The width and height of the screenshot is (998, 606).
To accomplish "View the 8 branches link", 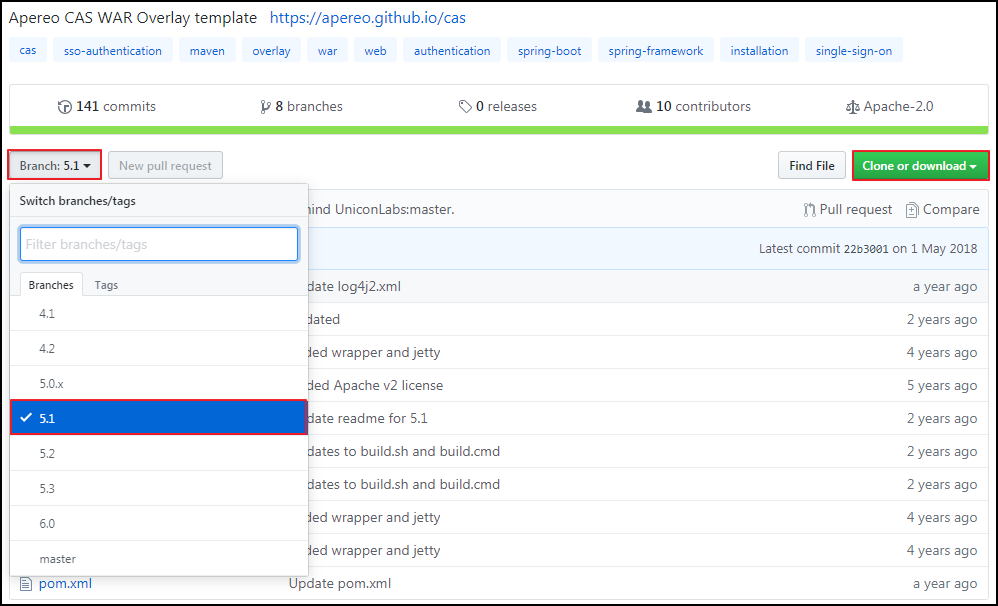I will [x=302, y=106].
